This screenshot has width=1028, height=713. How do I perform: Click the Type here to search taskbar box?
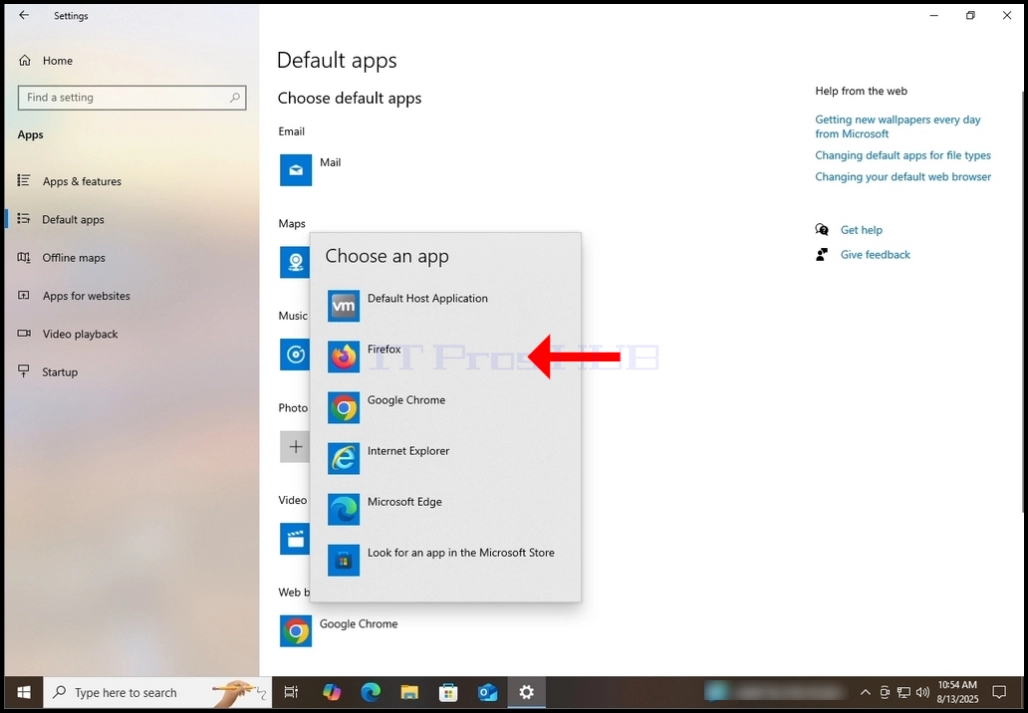pos(157,693)
